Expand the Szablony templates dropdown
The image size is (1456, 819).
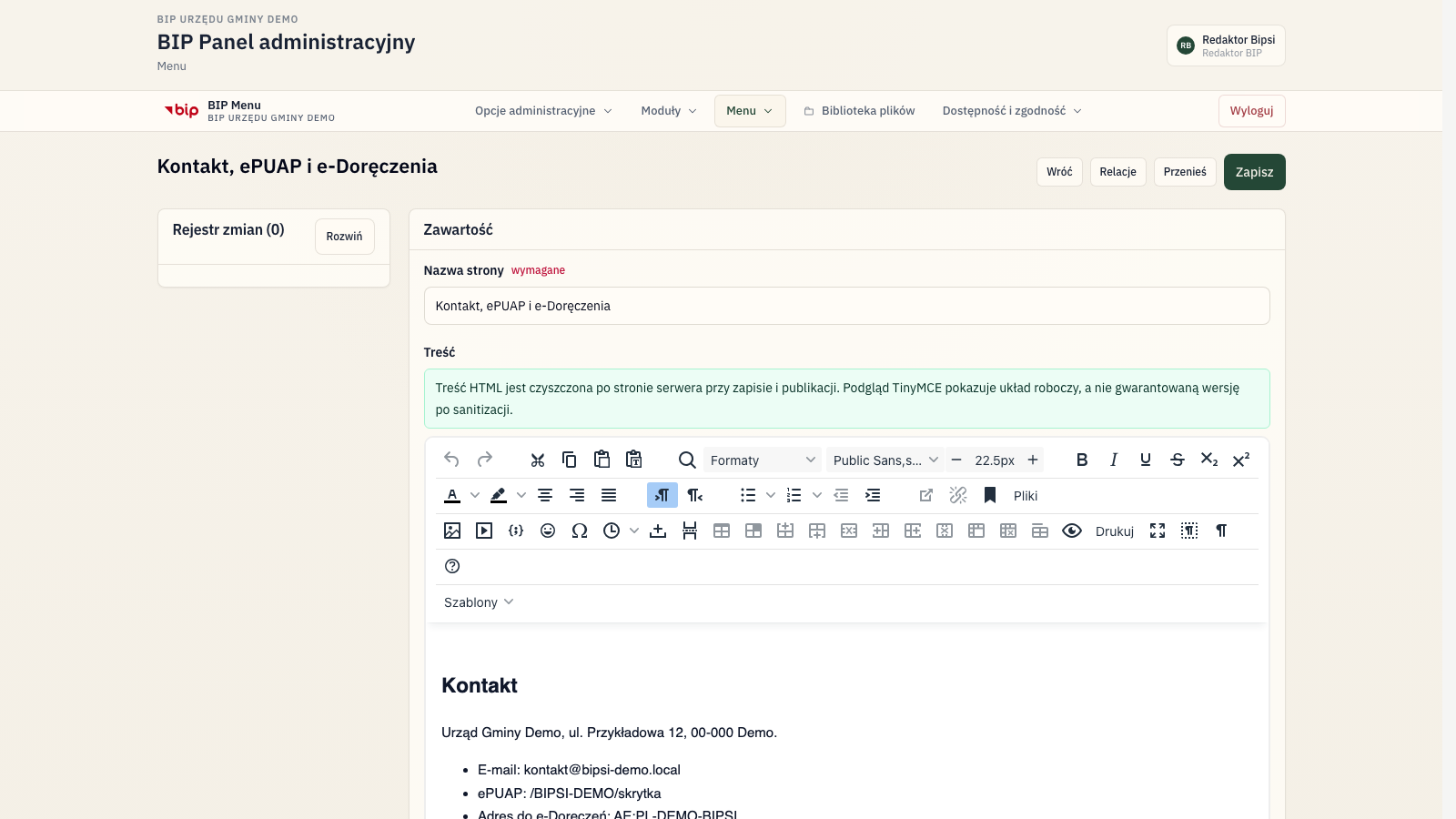pyautogui.click(x=479, y=602)
